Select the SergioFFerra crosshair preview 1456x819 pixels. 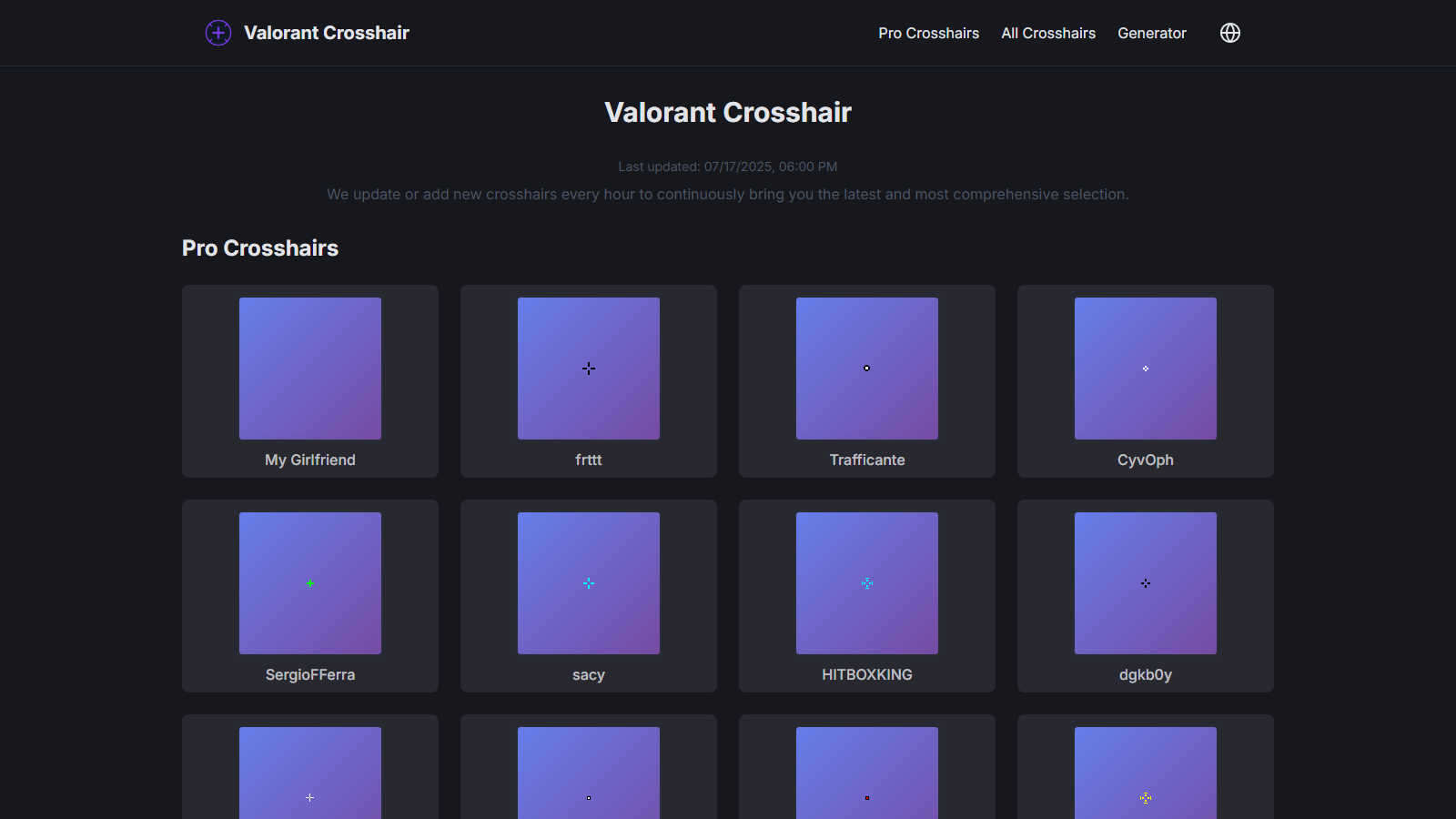310,583
